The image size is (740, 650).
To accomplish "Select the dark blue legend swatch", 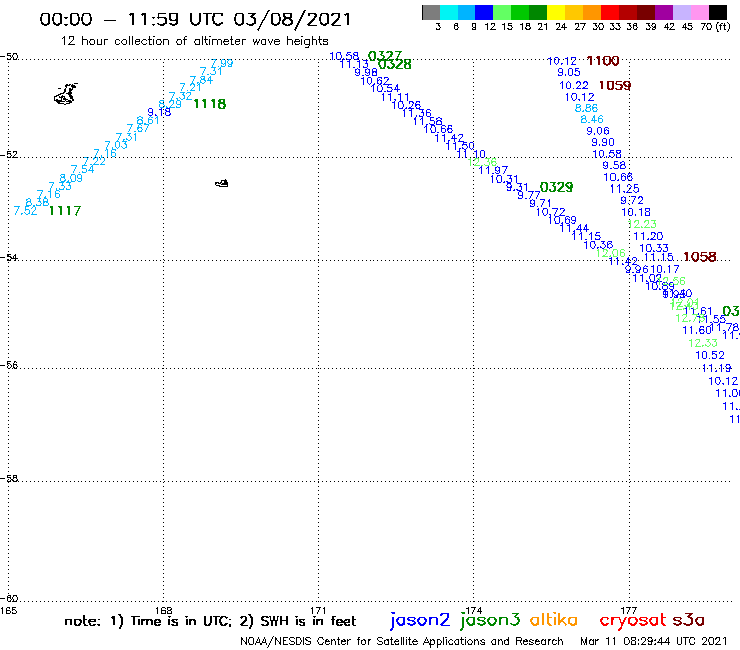I will point(484,12).
